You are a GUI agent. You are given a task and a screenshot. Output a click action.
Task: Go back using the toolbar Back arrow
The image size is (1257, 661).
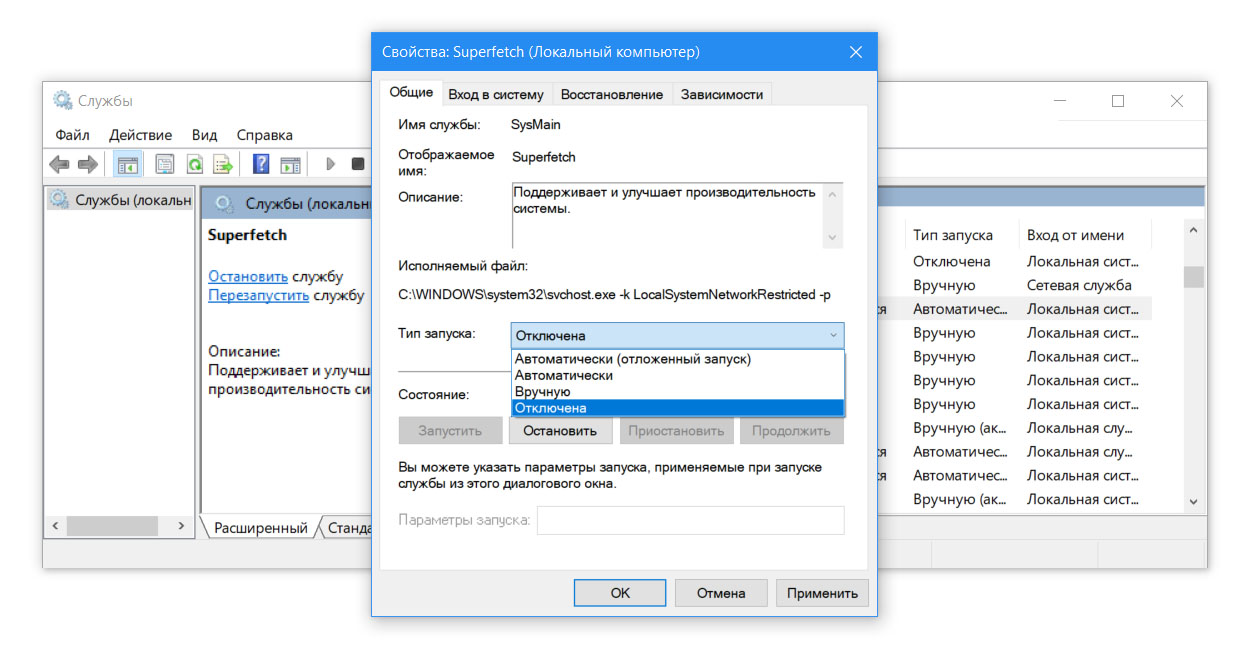(60, 164)
